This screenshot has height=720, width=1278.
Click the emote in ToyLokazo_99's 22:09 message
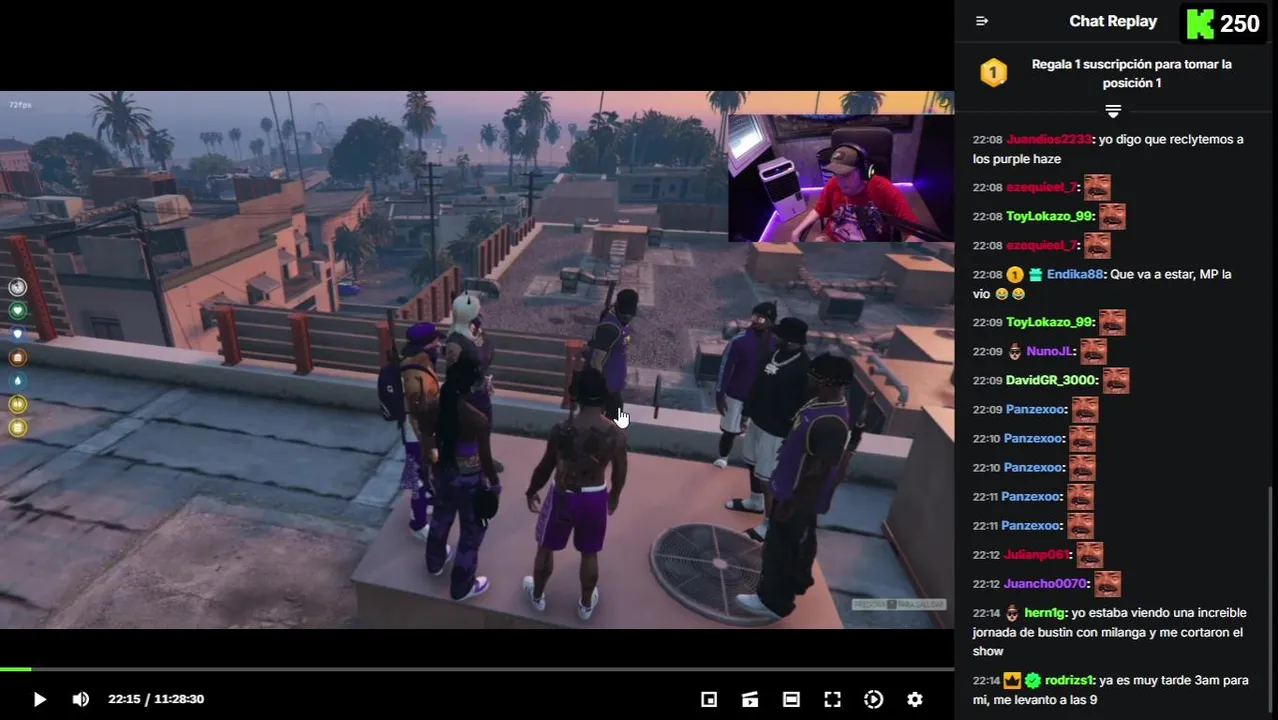point(1112,322)
